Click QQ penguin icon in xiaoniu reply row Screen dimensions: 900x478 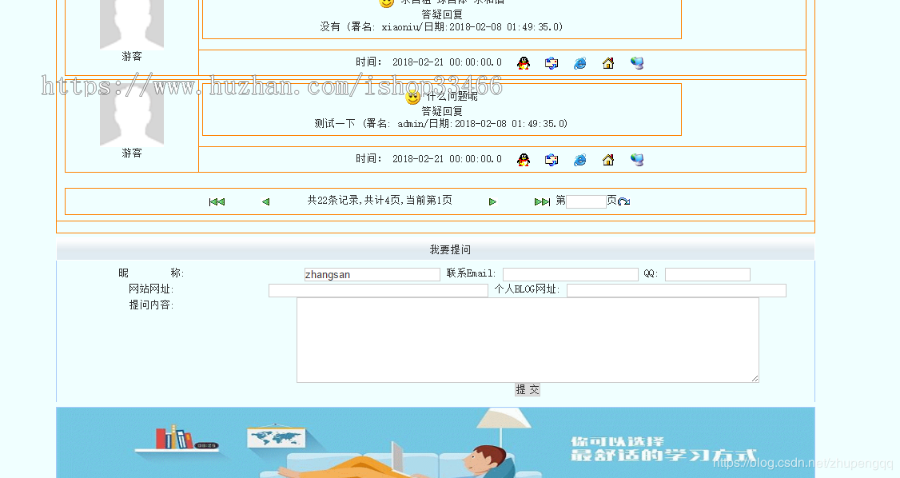point(523,63)
